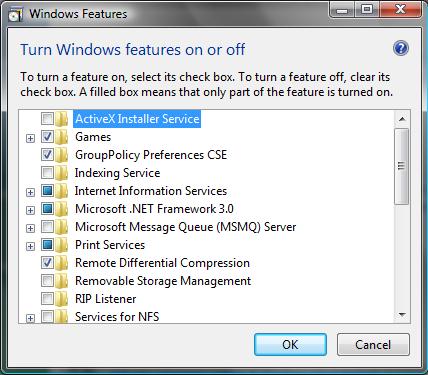Click the vertical scrollbar thumb in the features list
This screenshot has width=428, height=375.
point(401,166)
